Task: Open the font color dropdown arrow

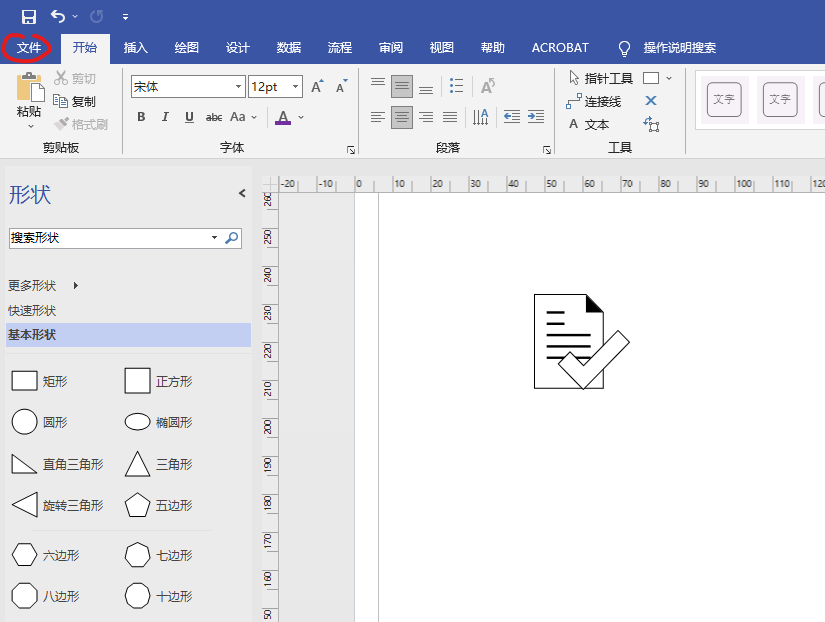Action: pyautogui.click(x=301, y=117)
